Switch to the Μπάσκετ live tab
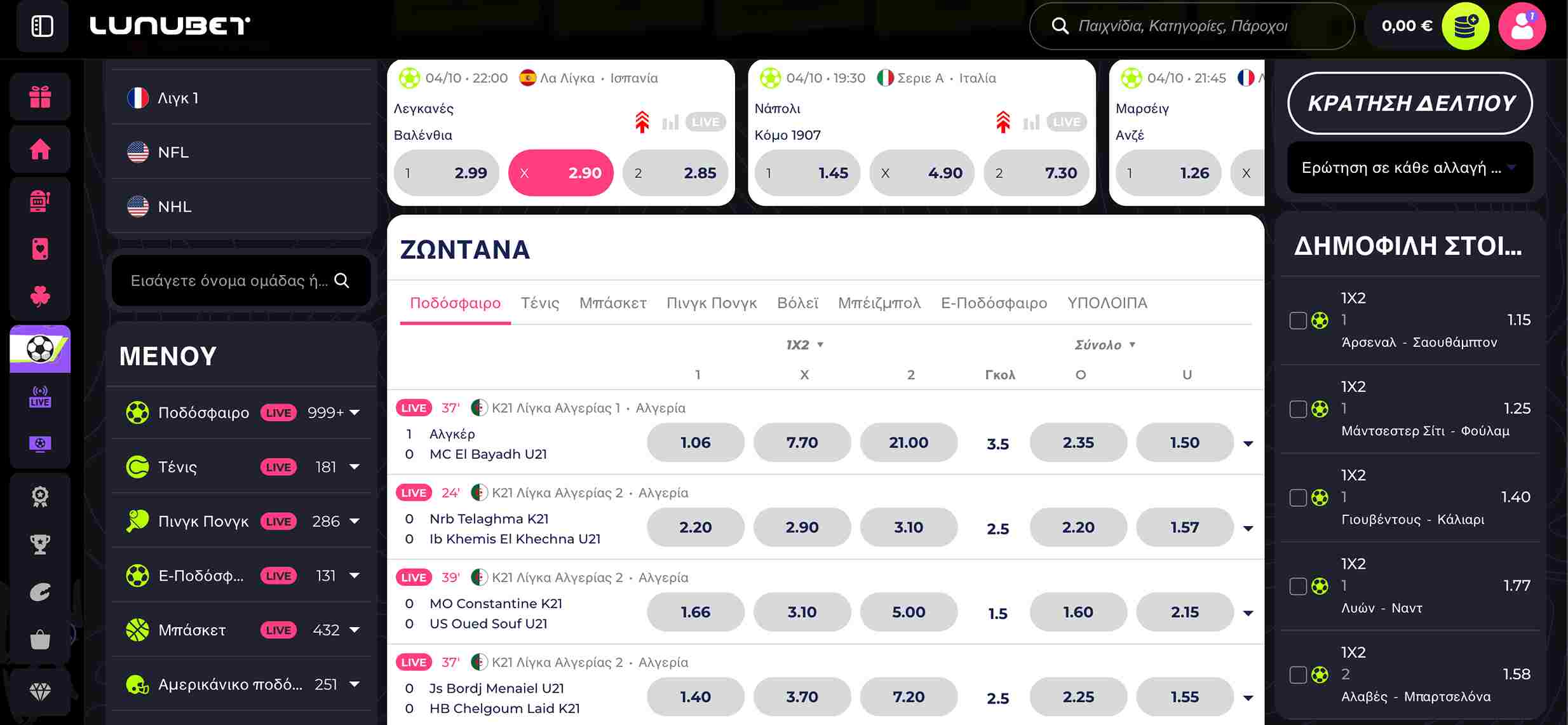Viewport: 1568px width, 725px height. tap(612, 303)
